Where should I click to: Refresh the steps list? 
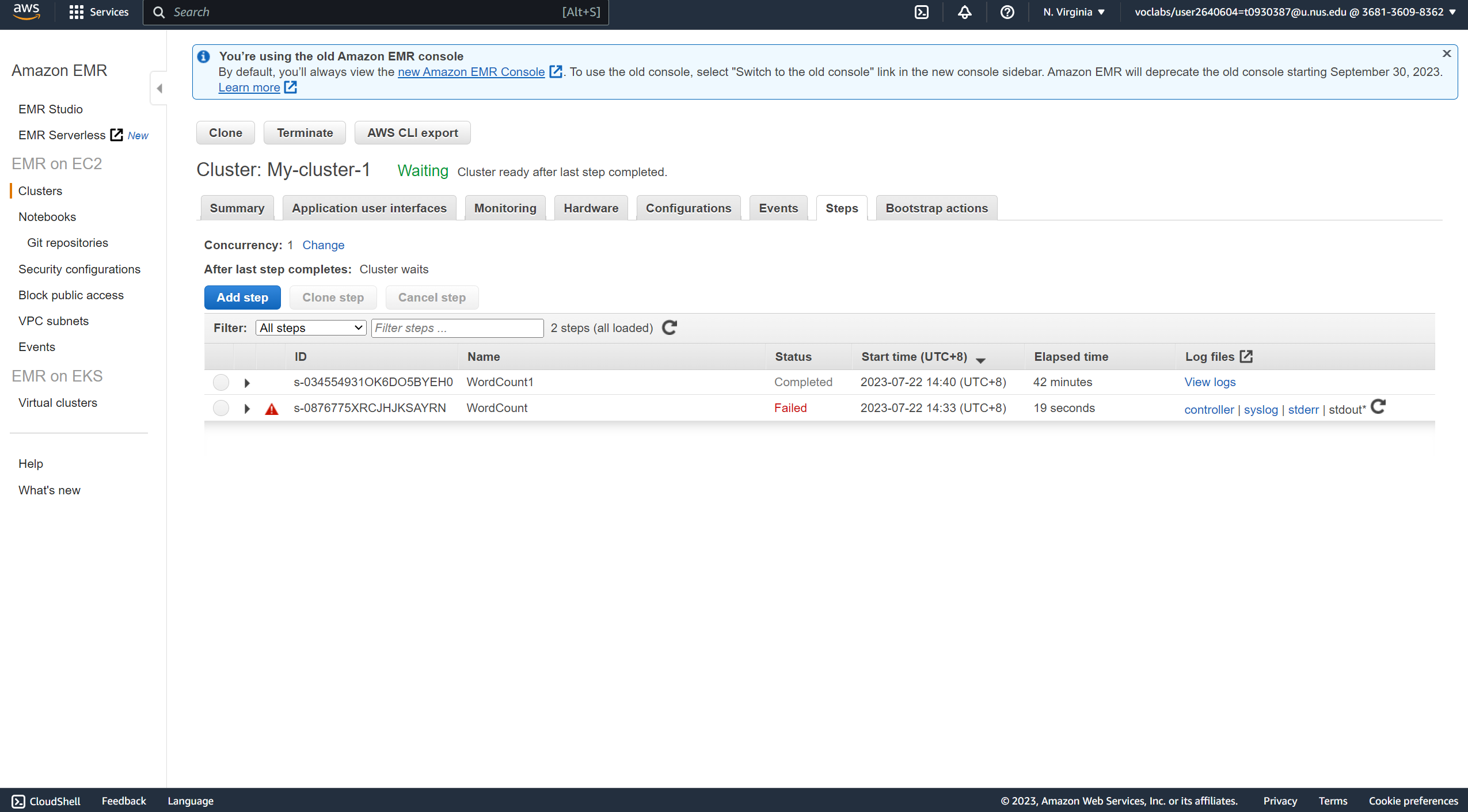point(669,328)
